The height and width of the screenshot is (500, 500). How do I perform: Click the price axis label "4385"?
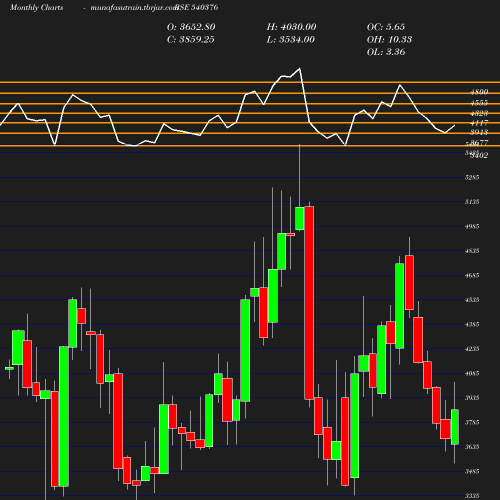click(472, 324)
